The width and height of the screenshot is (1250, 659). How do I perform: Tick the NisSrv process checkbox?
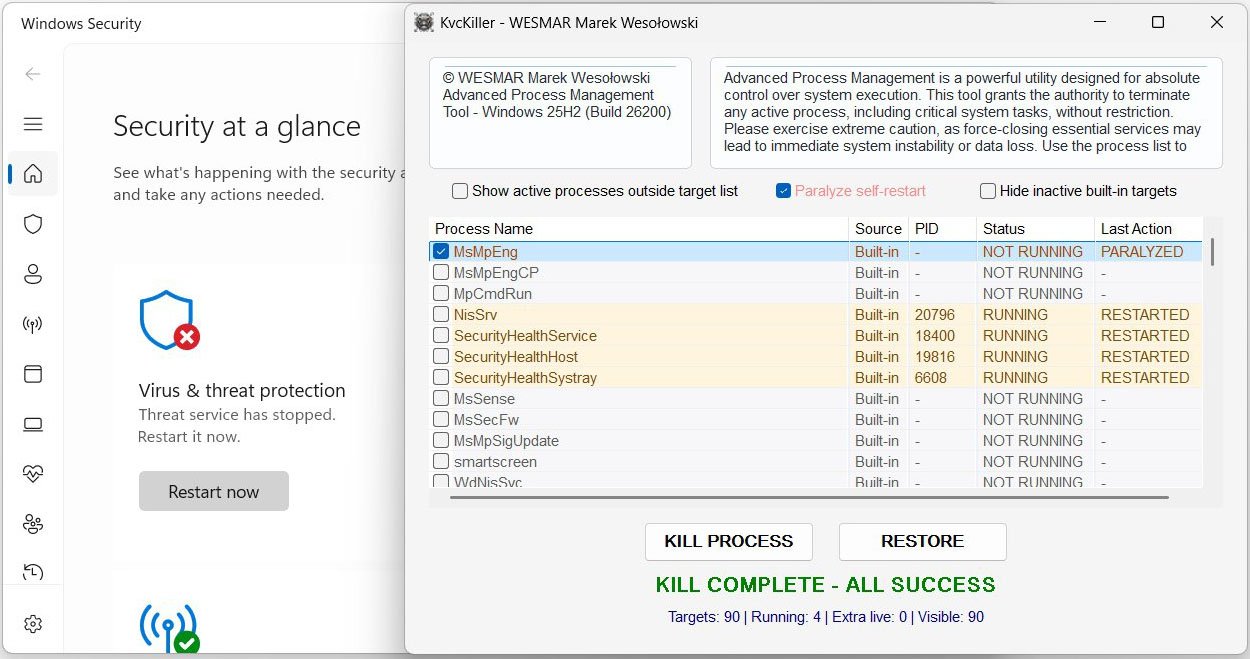pos(441,315)
